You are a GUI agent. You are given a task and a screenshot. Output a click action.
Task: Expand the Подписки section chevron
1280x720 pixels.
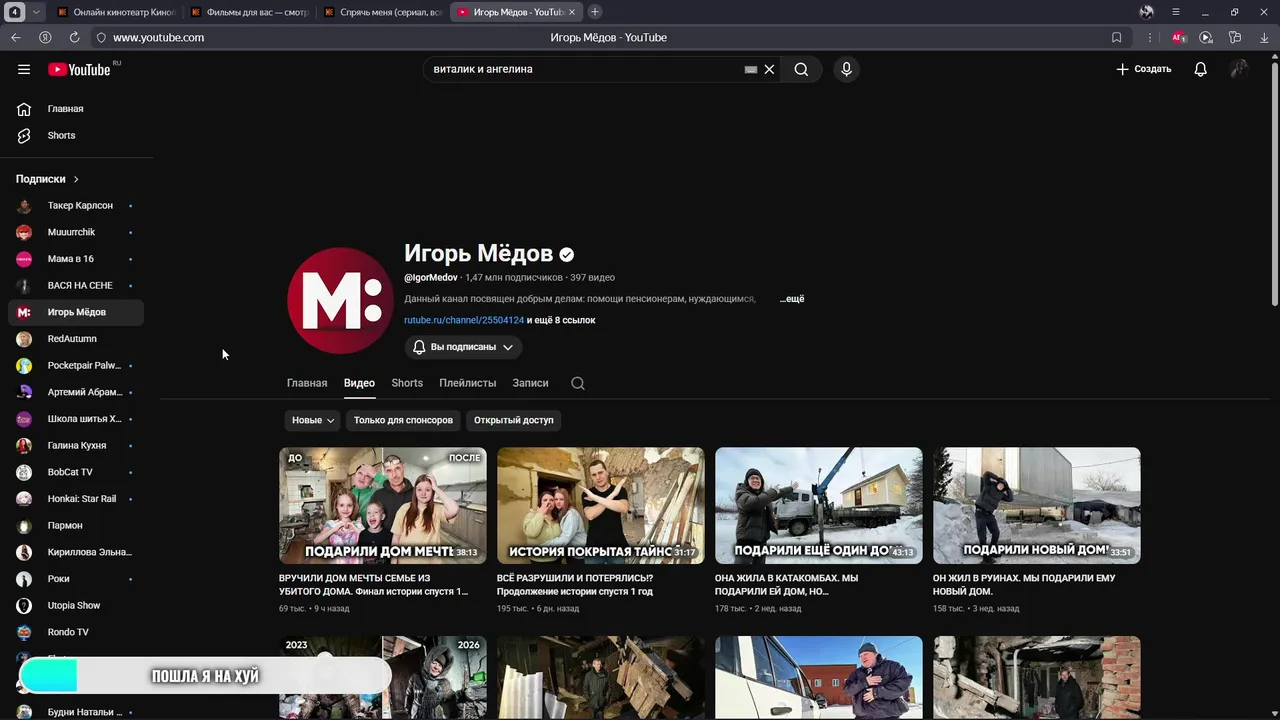tap(75, 179)
